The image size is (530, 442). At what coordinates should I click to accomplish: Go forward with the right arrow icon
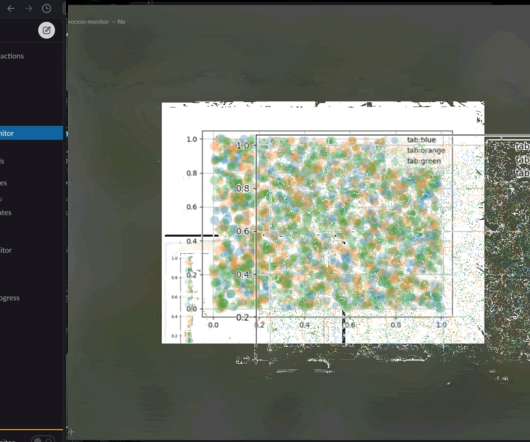pyautogui.click(x=29, y=8)
